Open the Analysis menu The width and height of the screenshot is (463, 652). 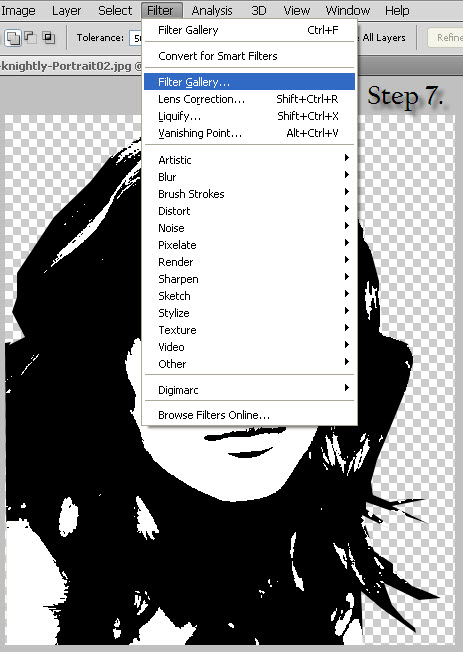pos(212,10)
